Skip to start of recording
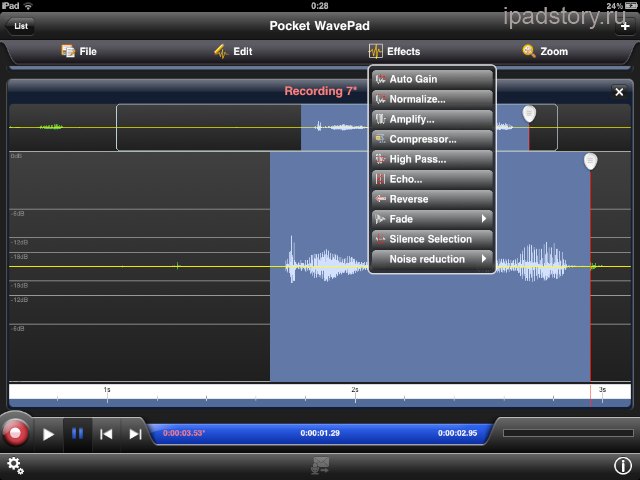 [x=106, y=434]
